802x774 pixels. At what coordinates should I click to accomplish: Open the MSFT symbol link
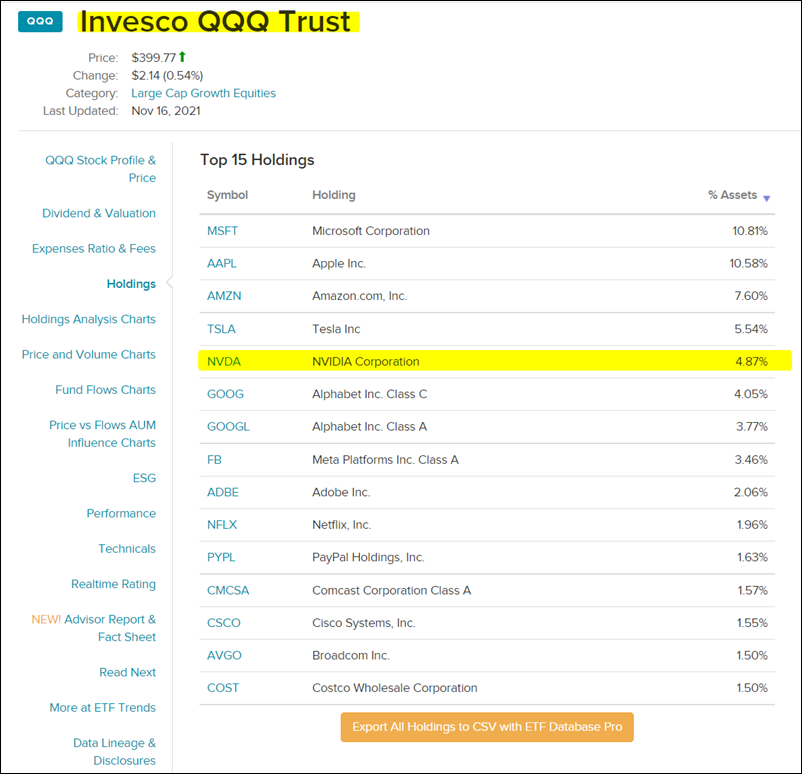(x=222, y=231)
